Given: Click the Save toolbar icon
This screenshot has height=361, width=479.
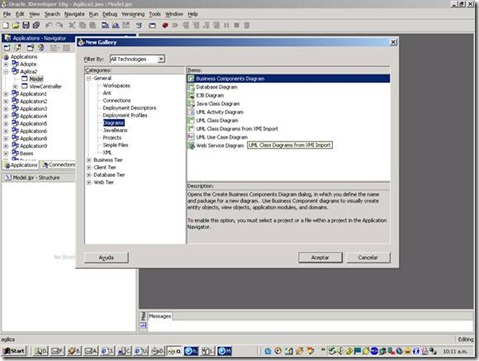Looking at the screenshot, I should tap(26, 25).
